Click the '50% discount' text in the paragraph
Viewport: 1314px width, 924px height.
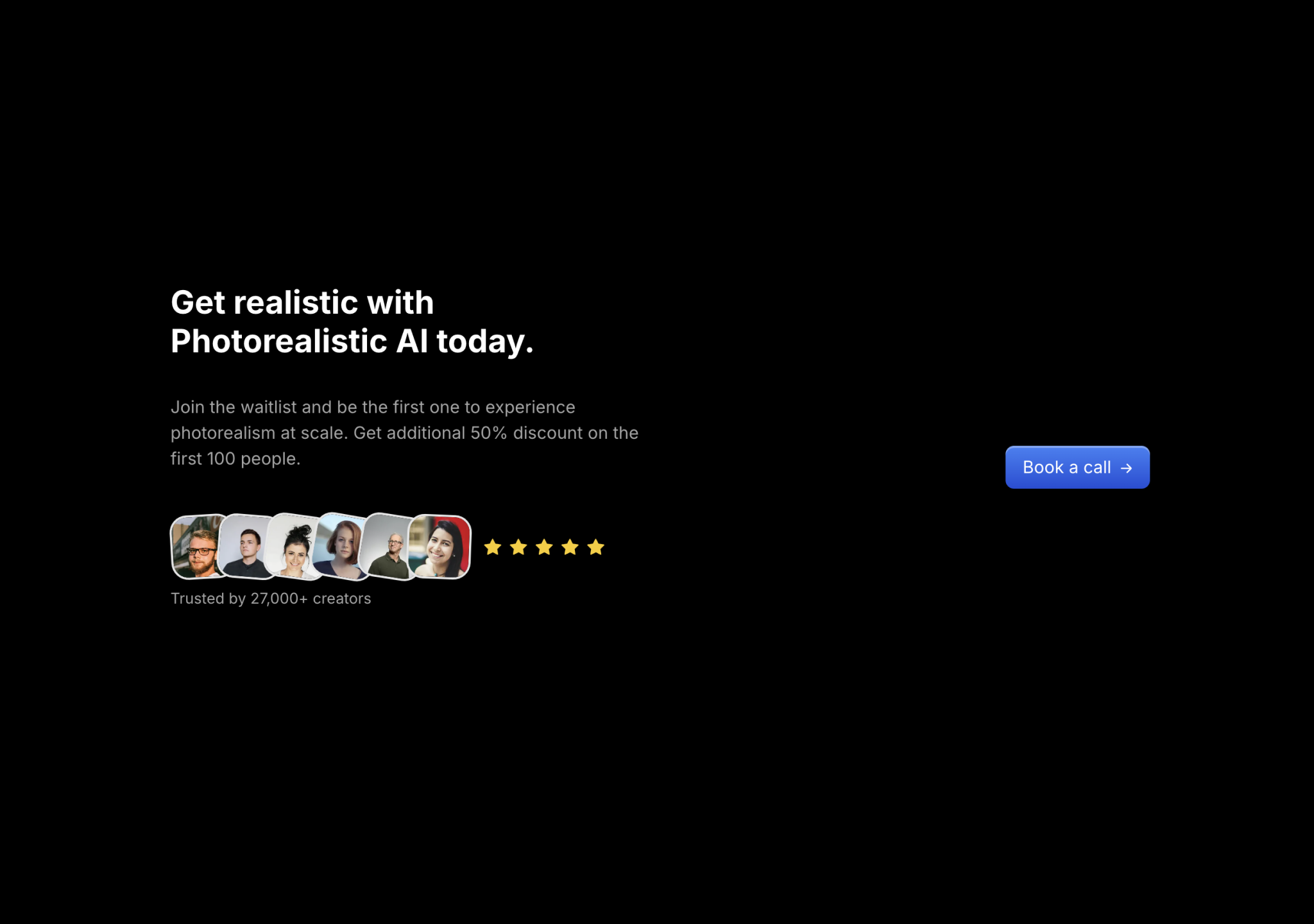pyautogui.click(x=526, y=433)
